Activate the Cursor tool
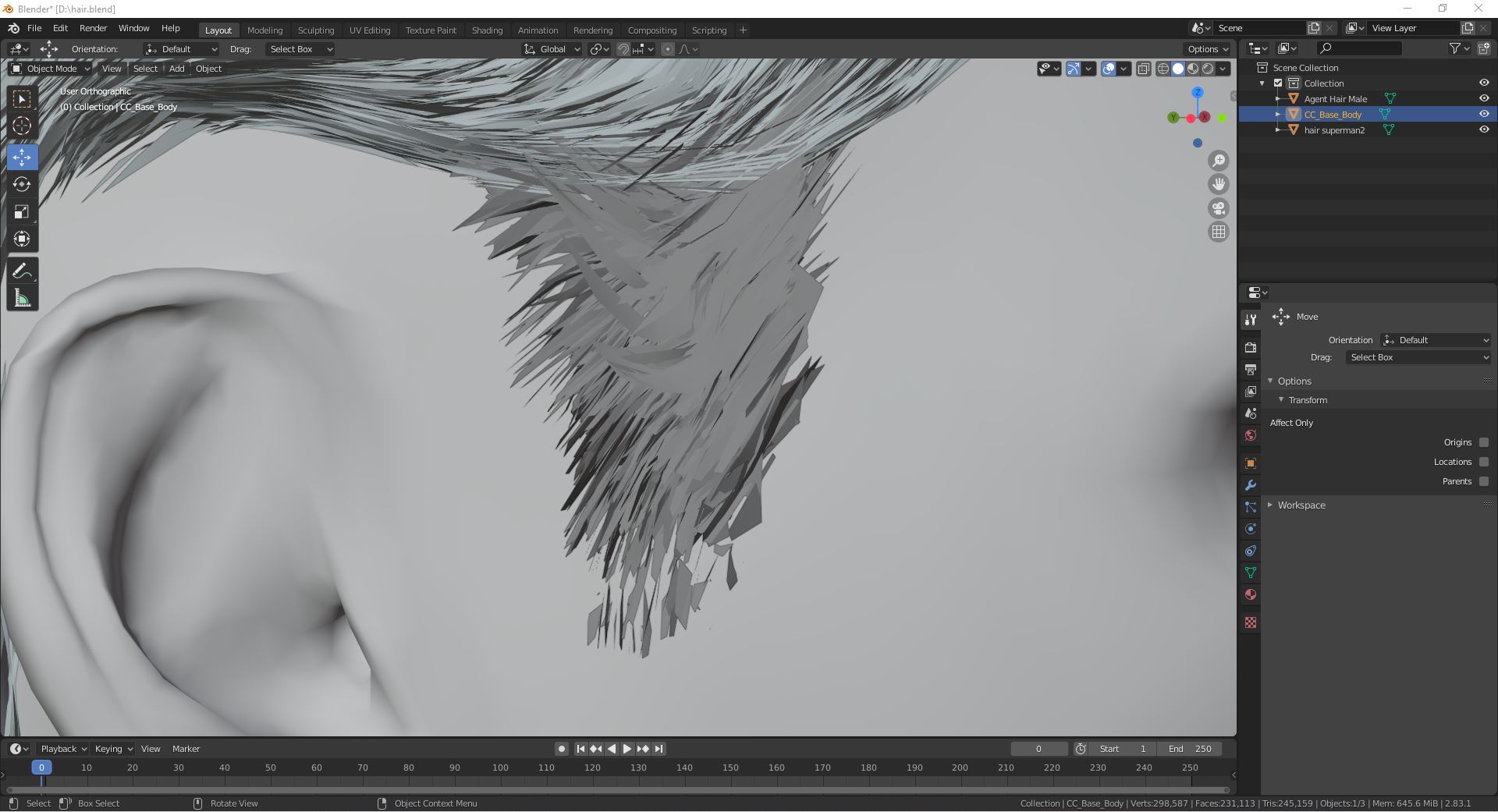The image size is (1498, 812). 22,126
